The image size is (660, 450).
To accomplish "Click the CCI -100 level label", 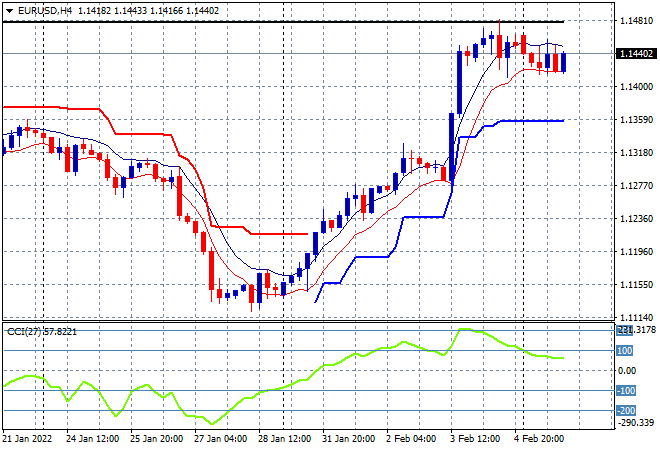I will [626, 391].
